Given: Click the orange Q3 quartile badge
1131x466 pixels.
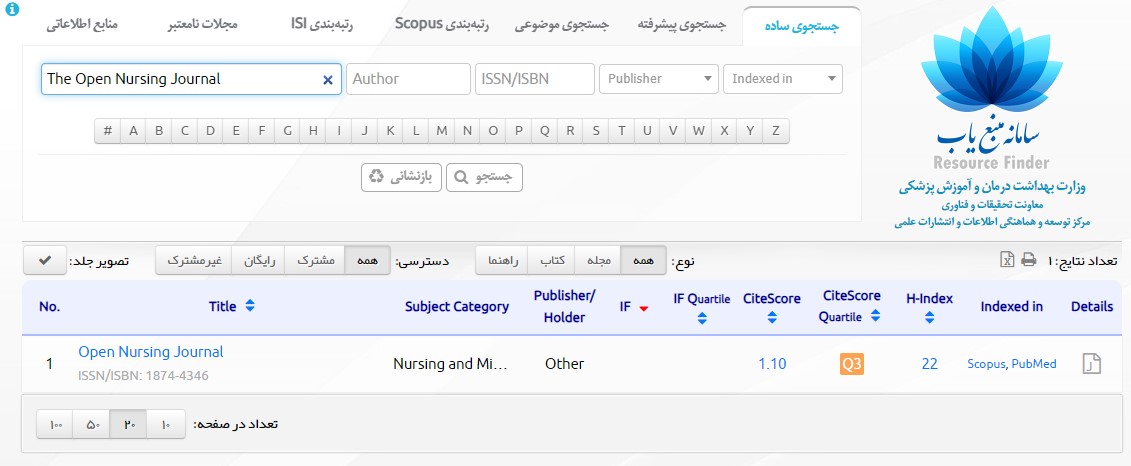Looking at the screenshot, I should point(852,364).
